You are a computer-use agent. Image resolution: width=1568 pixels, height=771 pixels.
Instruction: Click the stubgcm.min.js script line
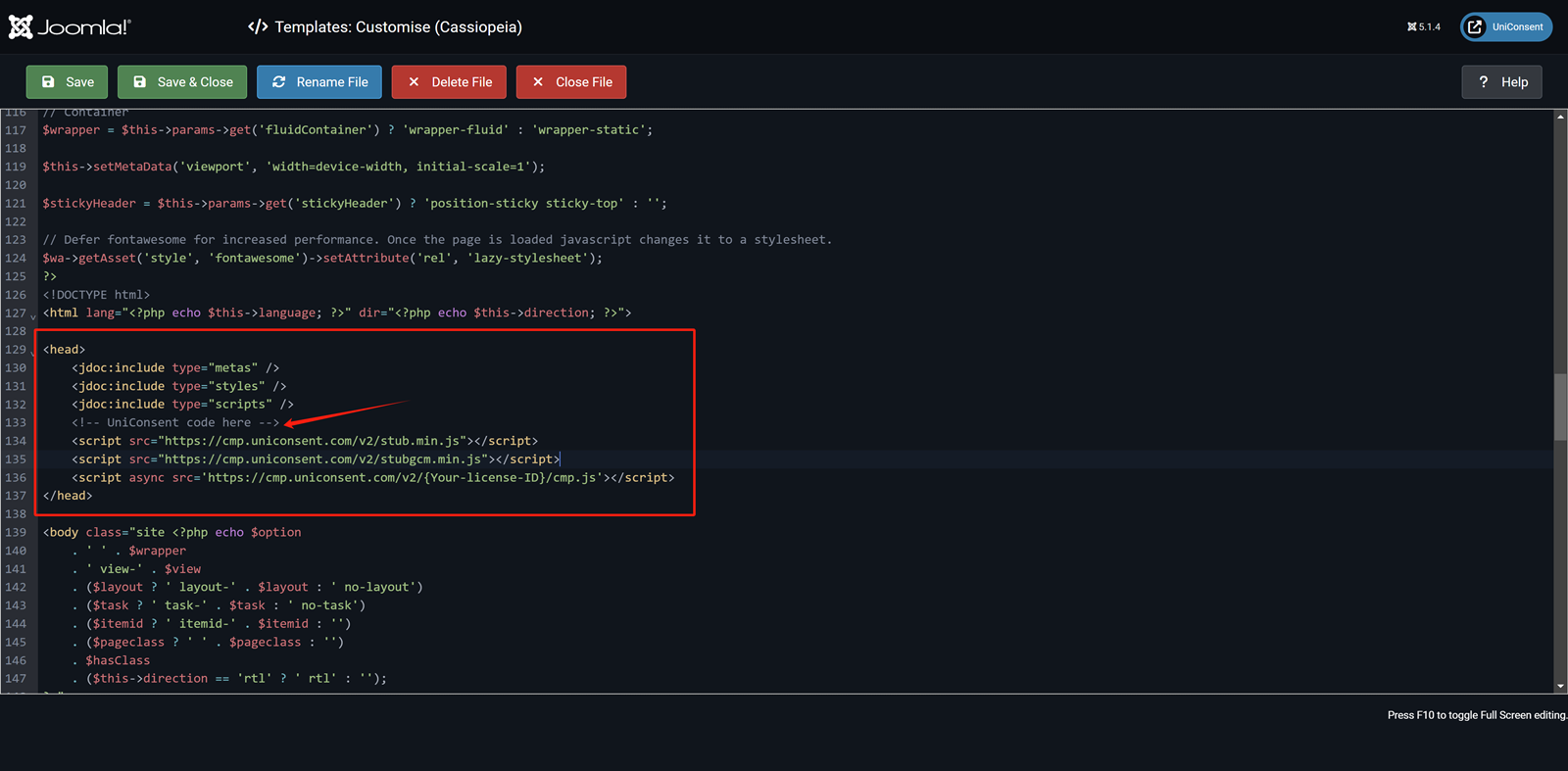(x=316, y=459)
